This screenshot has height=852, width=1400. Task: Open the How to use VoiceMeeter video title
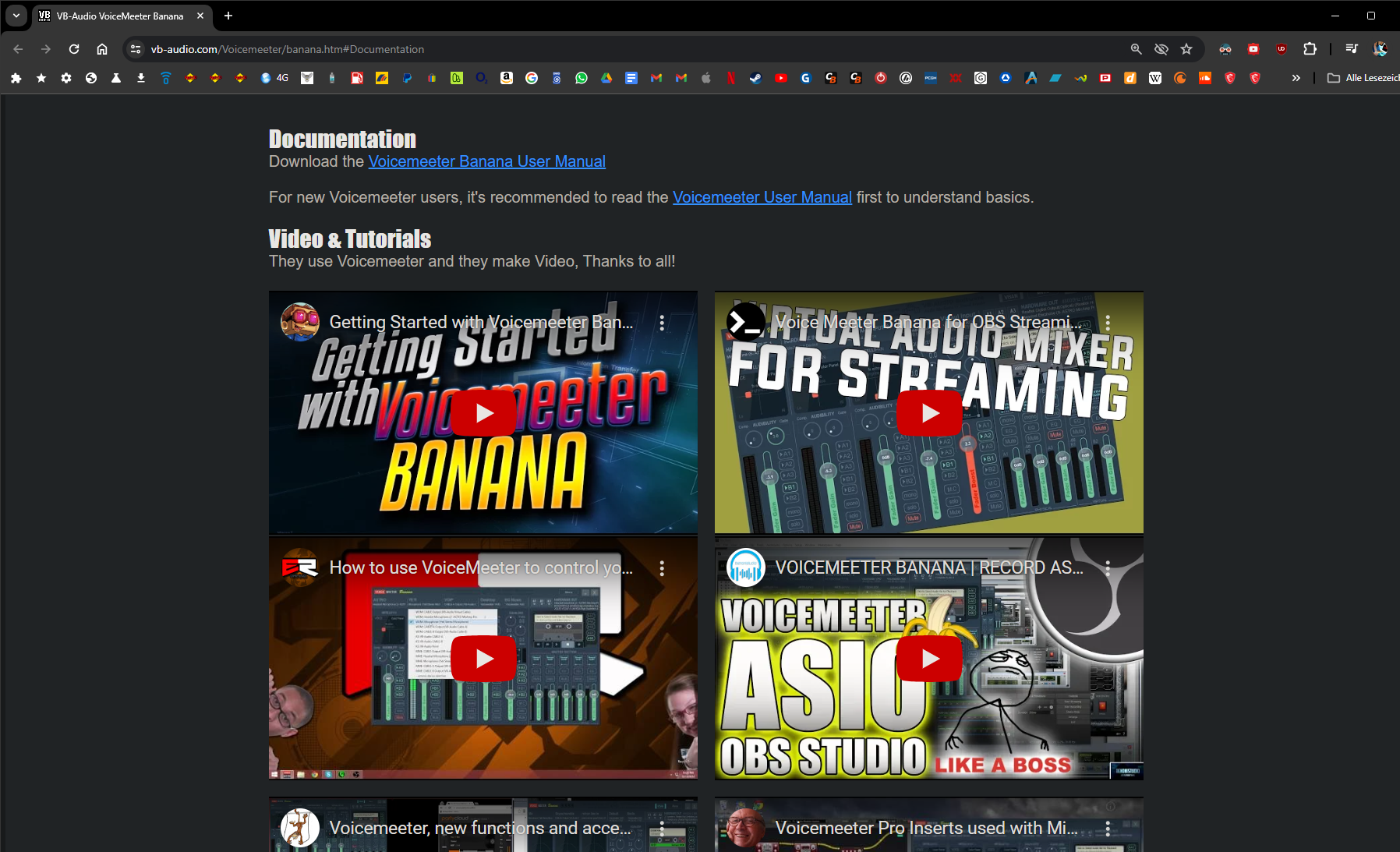[x=481, y=567]
